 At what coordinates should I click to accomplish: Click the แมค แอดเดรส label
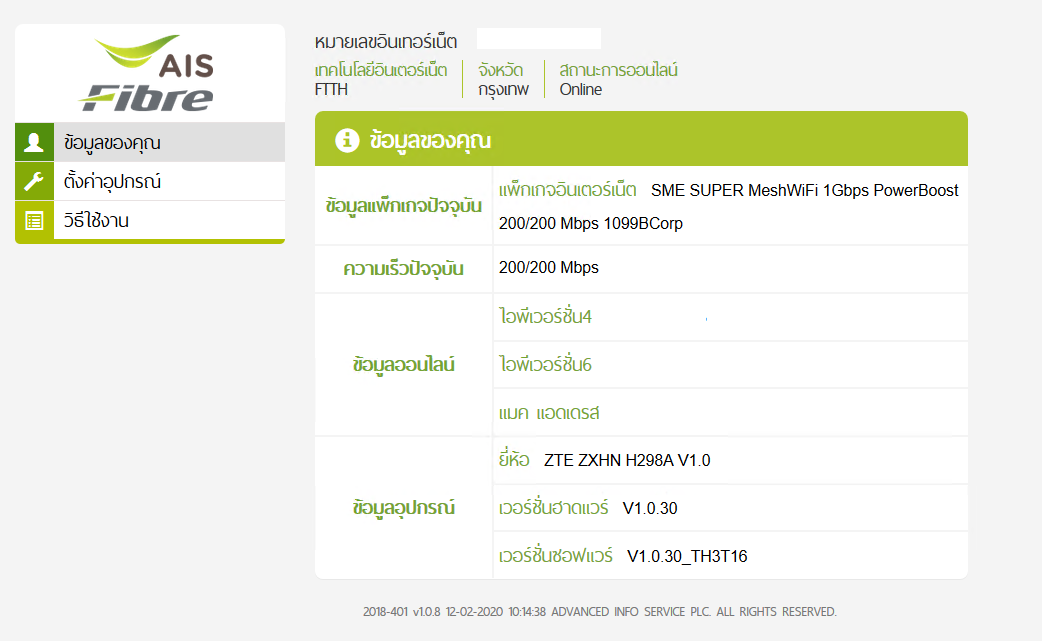tap(549, 413)
